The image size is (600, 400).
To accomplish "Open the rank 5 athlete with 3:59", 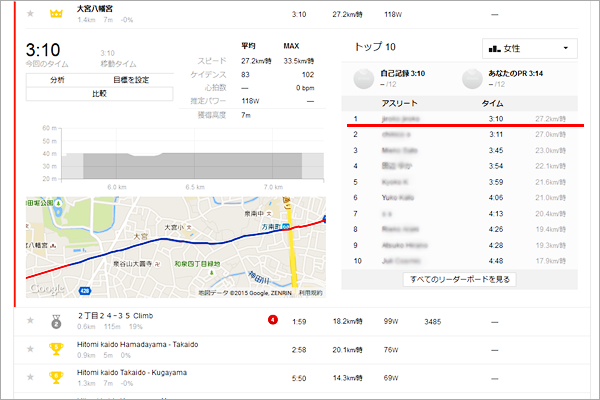I will click(x=395, y=182).
